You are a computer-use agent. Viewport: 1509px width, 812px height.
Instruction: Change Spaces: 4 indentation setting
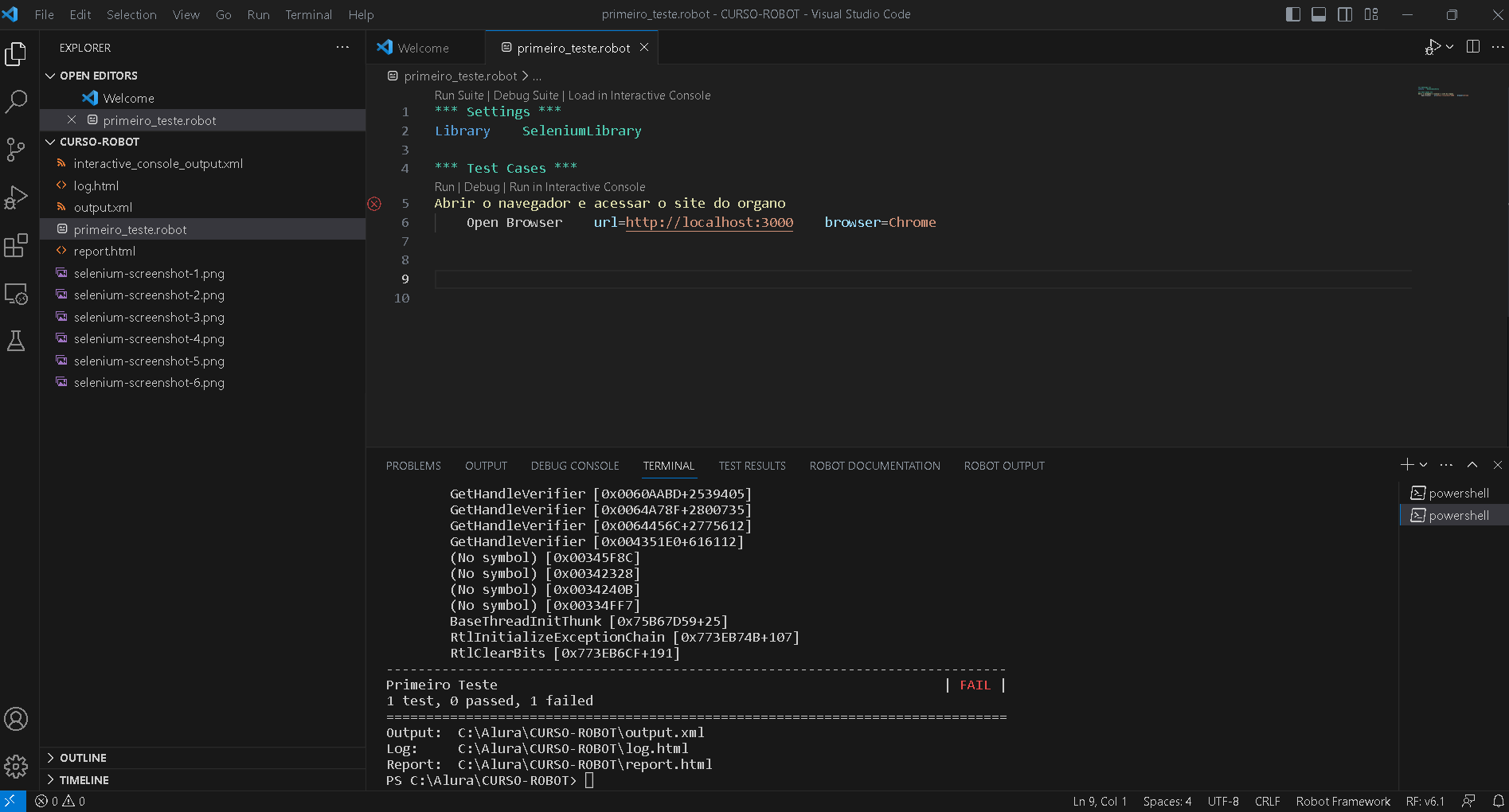coord(1167,801)
